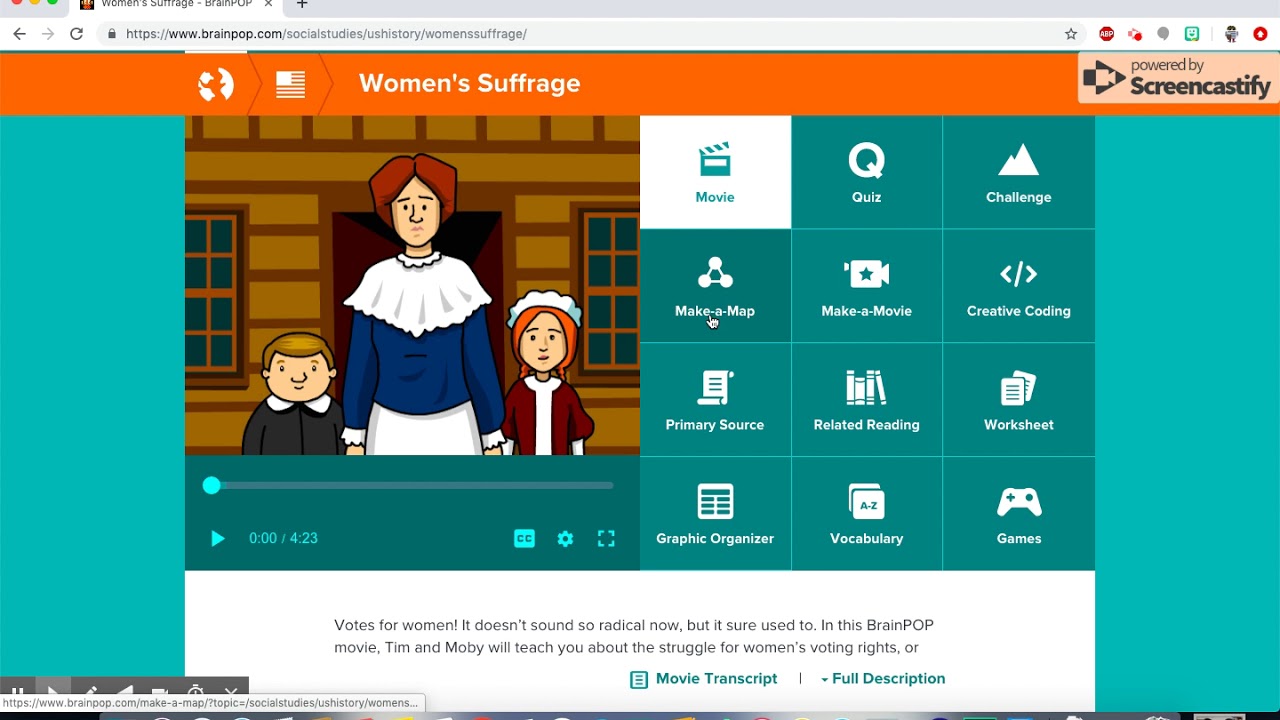Click the gray Hangouts extension icon
The width and height of the screenshot is (1280, 720).
click(x=1163, y=34)
